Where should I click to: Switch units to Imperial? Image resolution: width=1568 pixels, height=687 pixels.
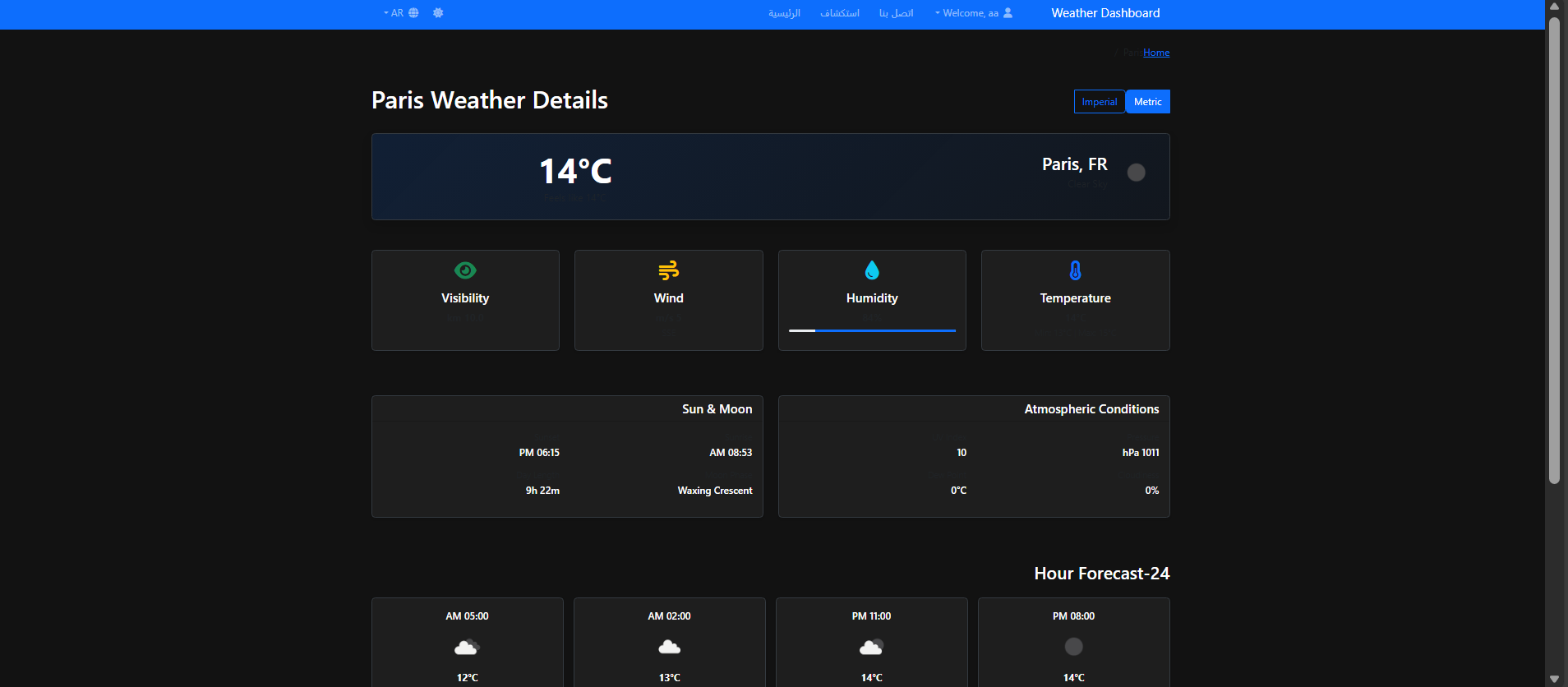point(1100,102)
